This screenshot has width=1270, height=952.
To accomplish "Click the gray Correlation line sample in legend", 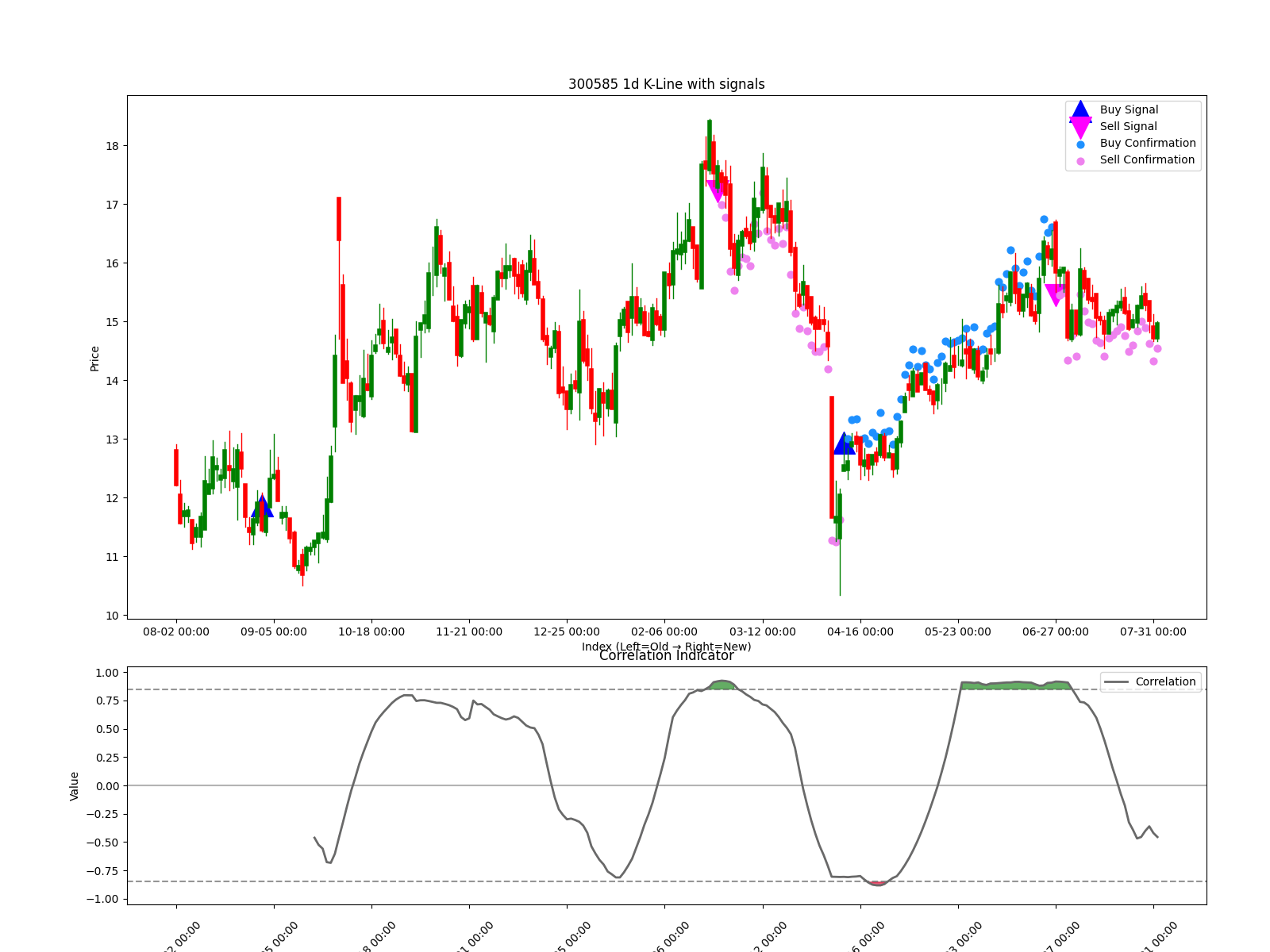I will click(x=1116, y=682).
